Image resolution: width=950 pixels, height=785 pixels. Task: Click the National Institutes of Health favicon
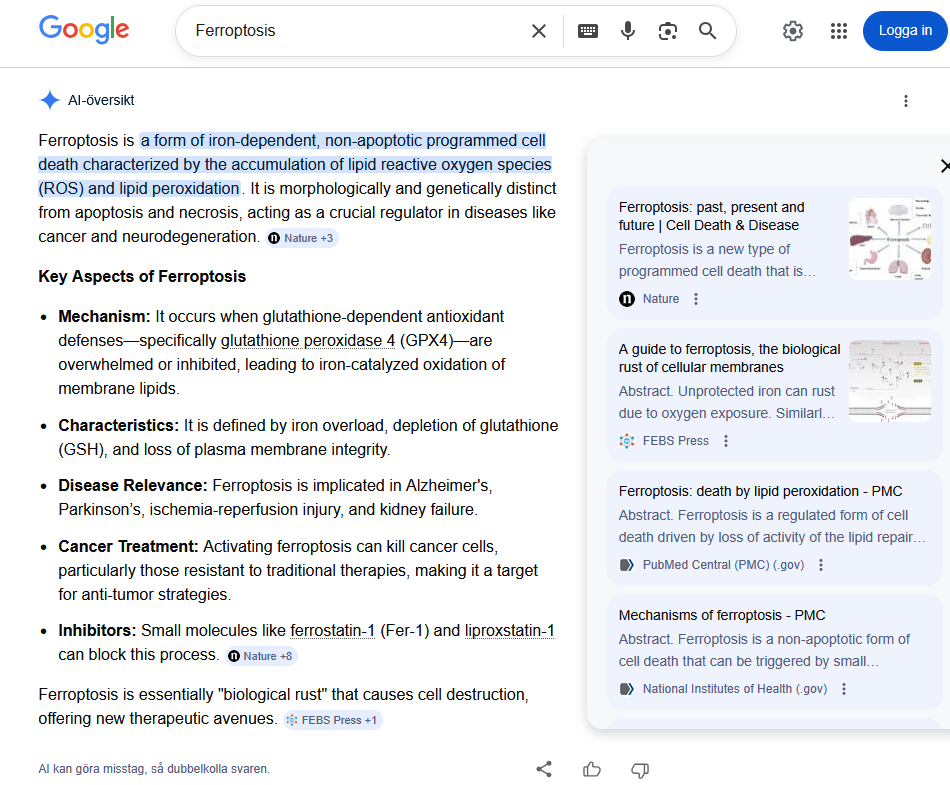click(627, 689)
